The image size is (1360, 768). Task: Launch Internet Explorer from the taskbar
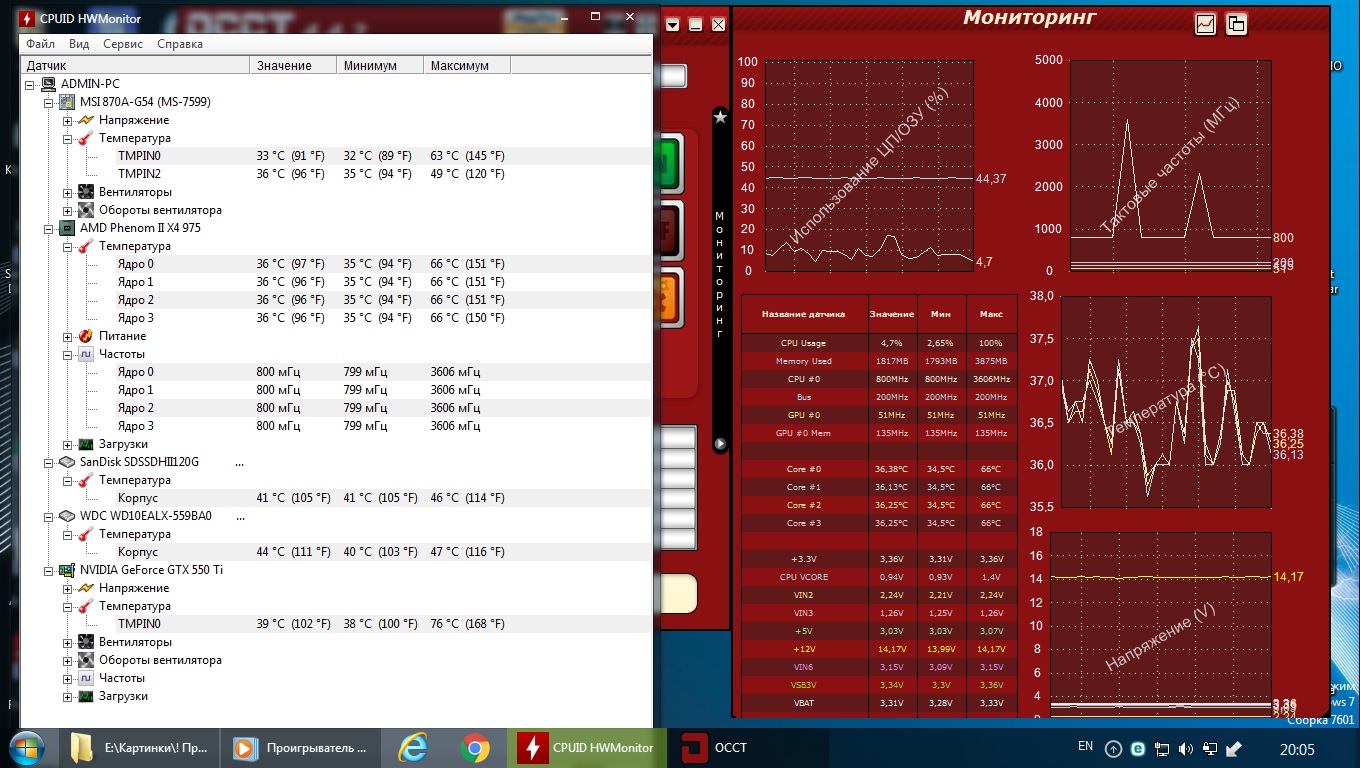point(412,747)
